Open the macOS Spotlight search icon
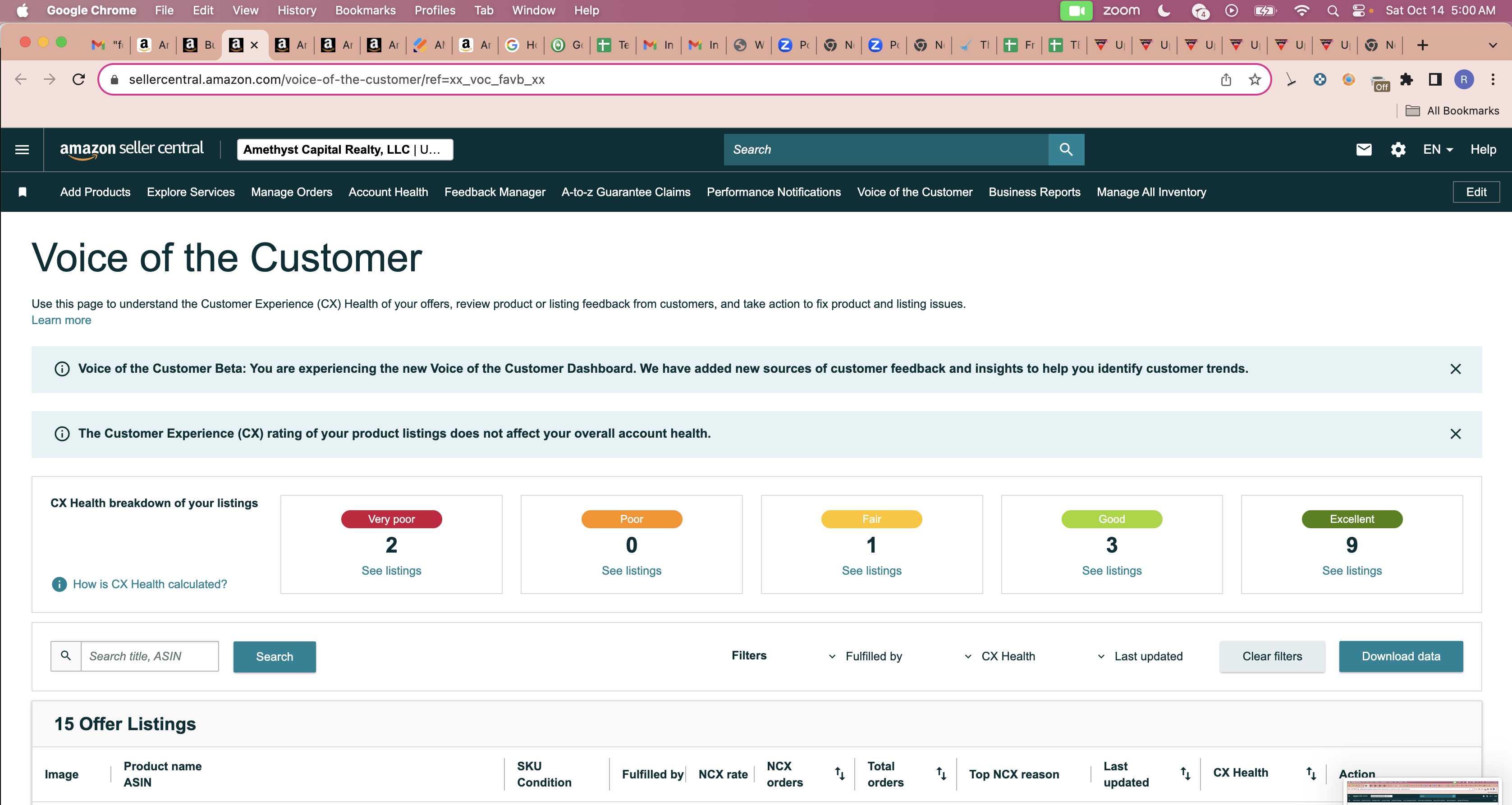Viewport: 1512px width, 805px height. tap(1333, 10)
